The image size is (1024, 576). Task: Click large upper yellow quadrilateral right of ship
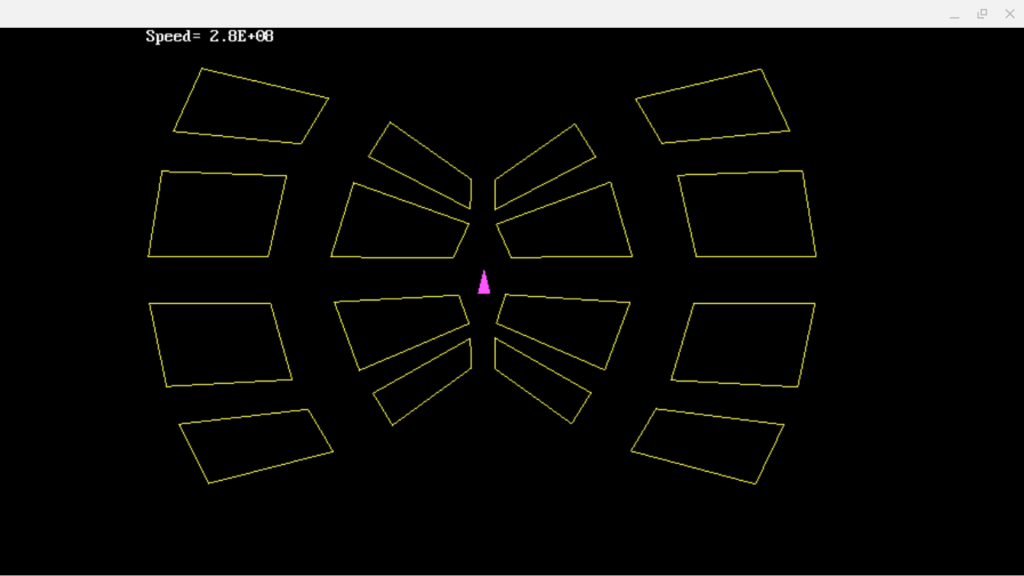pyautogui.click(x=566, y=225)
